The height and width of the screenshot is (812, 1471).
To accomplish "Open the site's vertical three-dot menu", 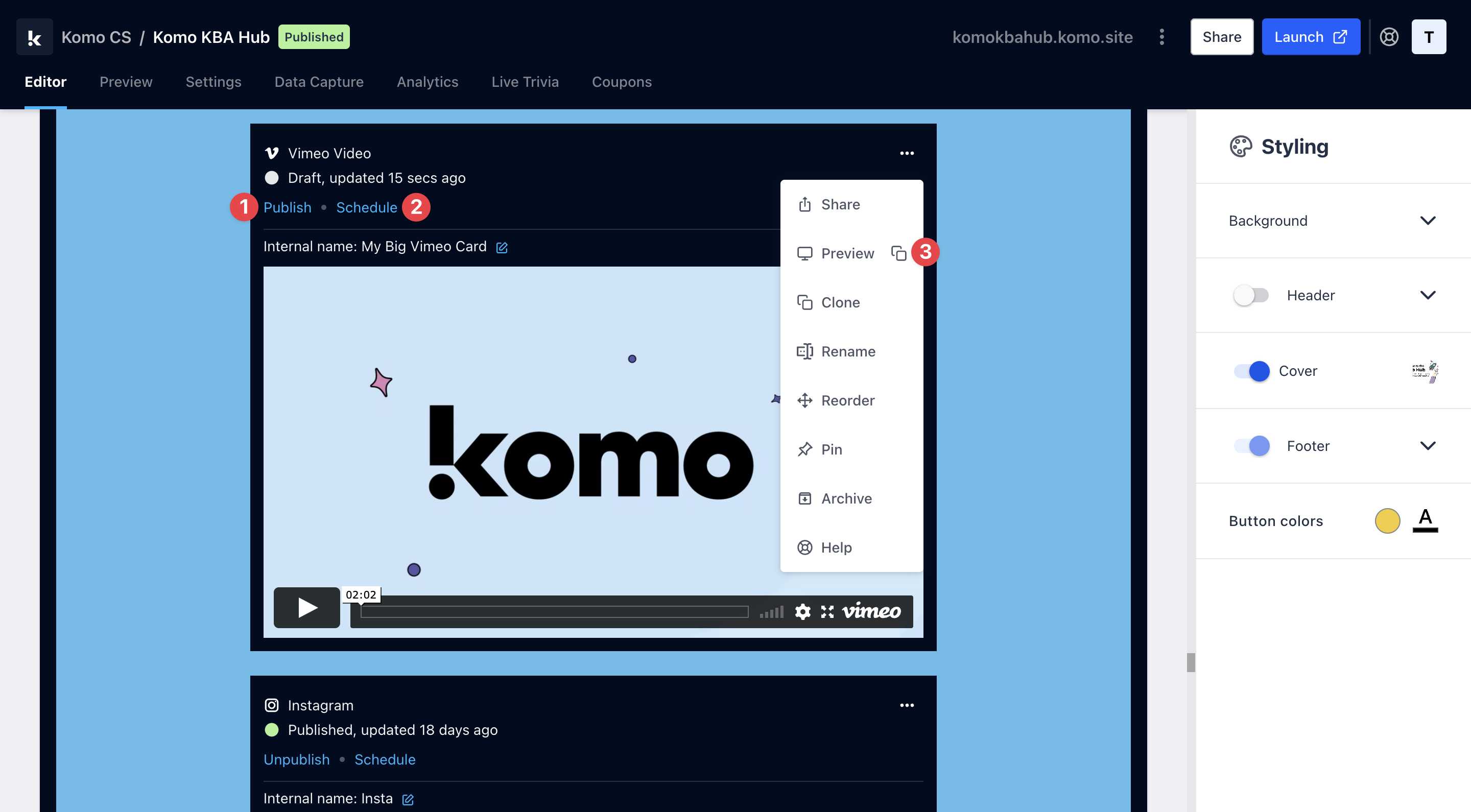I will coord(1161,37).
